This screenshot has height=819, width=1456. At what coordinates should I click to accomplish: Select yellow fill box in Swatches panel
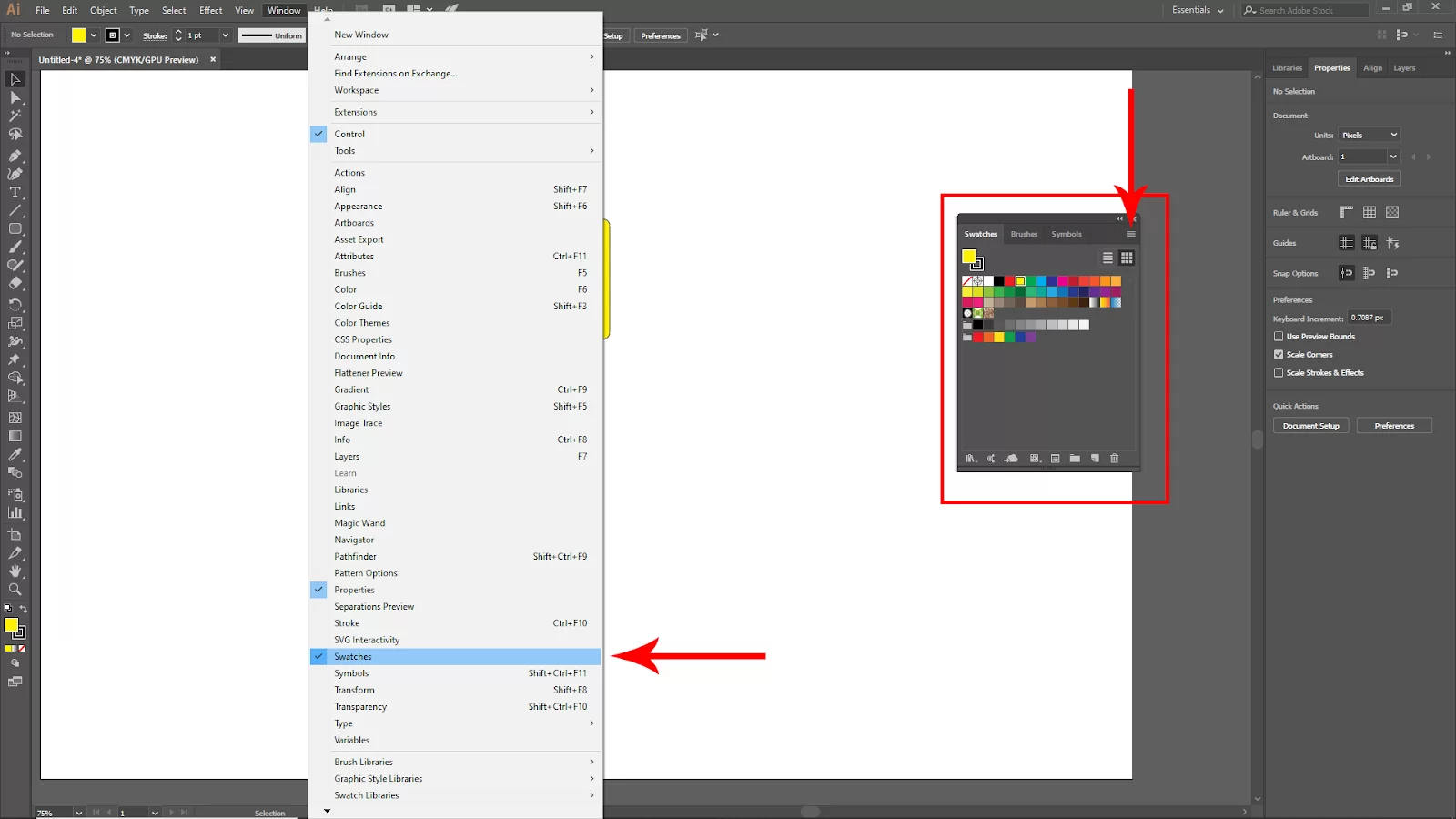click(x=968, y=256)
